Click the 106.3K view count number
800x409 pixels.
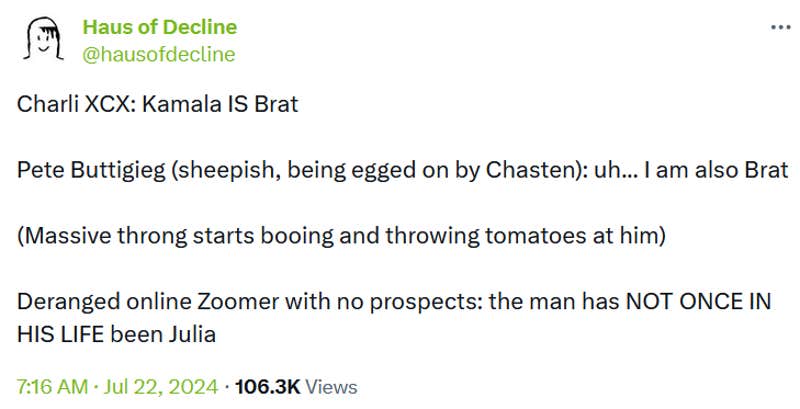point(267,386)
